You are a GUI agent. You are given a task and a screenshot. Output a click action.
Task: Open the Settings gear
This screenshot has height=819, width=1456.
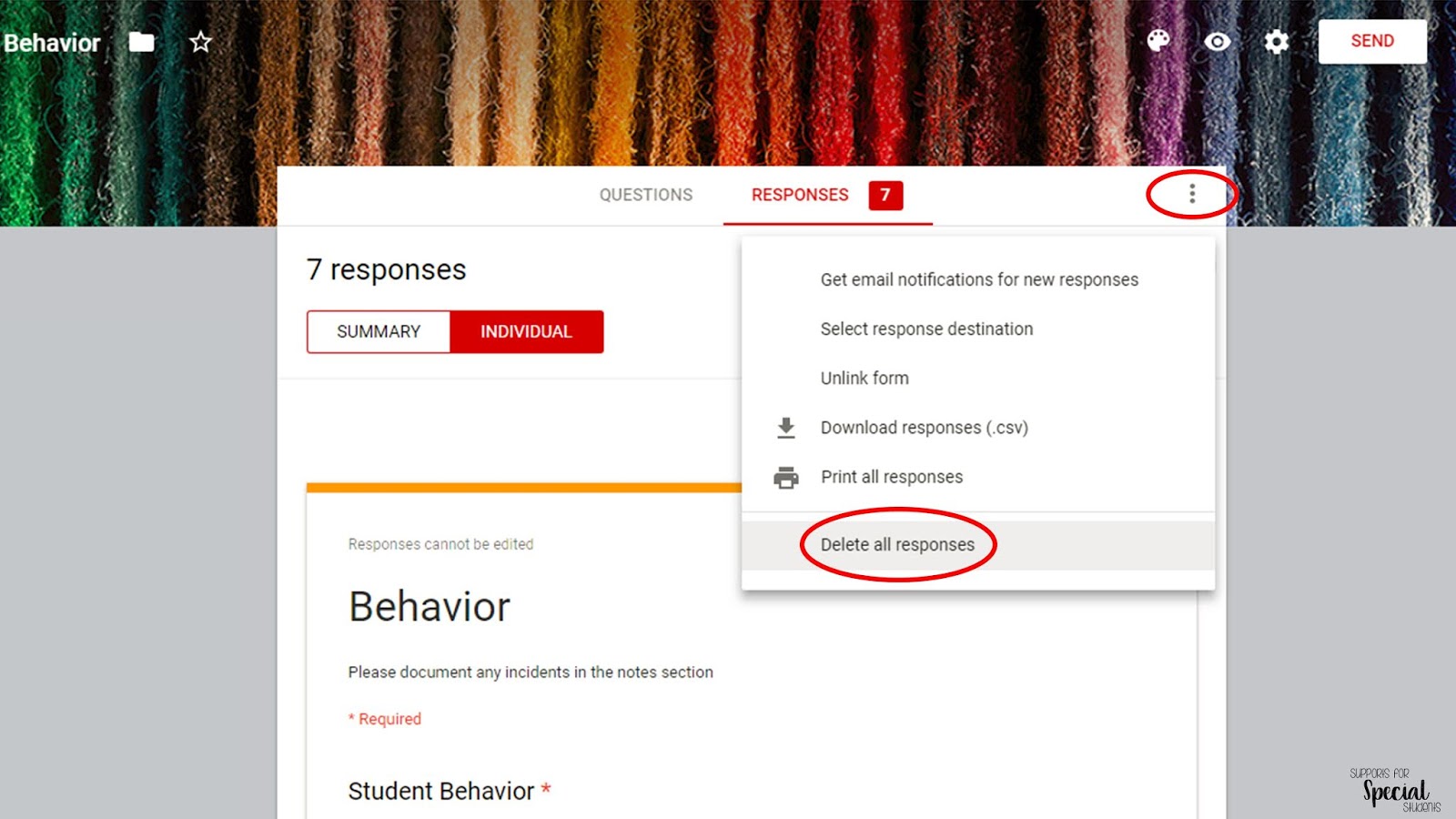coord(1276,41)
